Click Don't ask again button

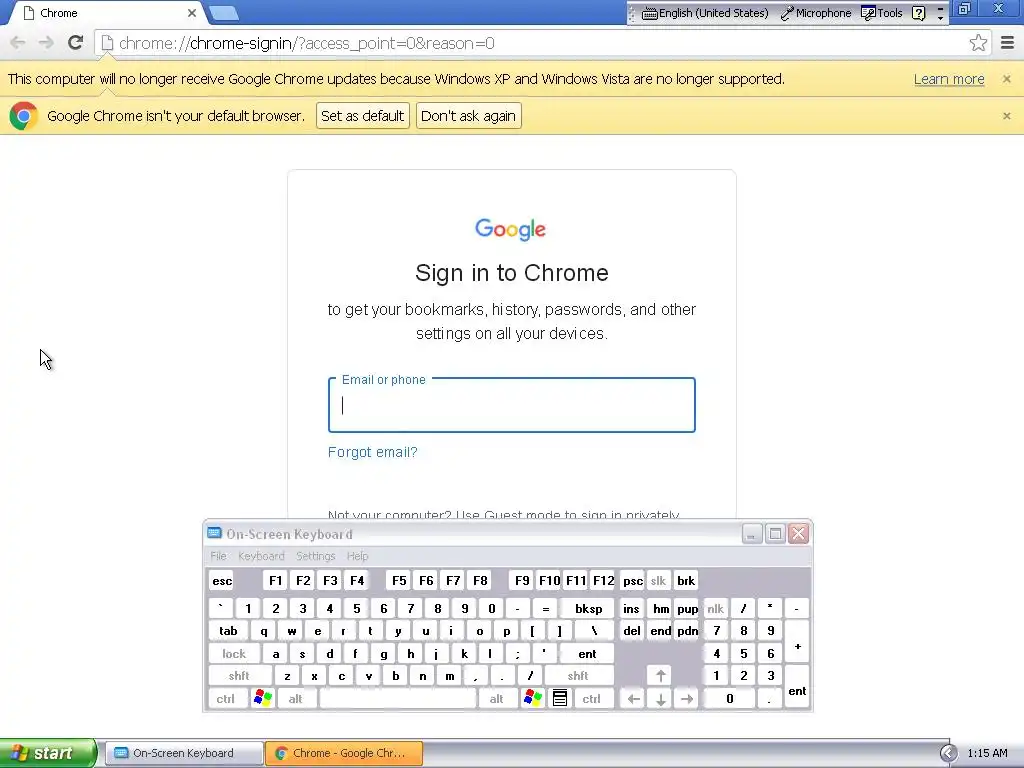[x=468, y=116]
